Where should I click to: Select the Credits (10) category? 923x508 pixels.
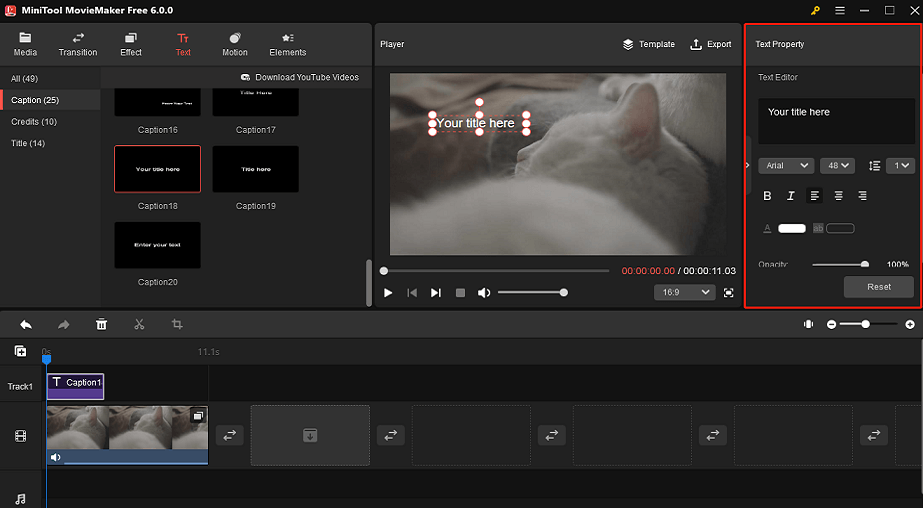pyautogui.click(x=34, y=122)
